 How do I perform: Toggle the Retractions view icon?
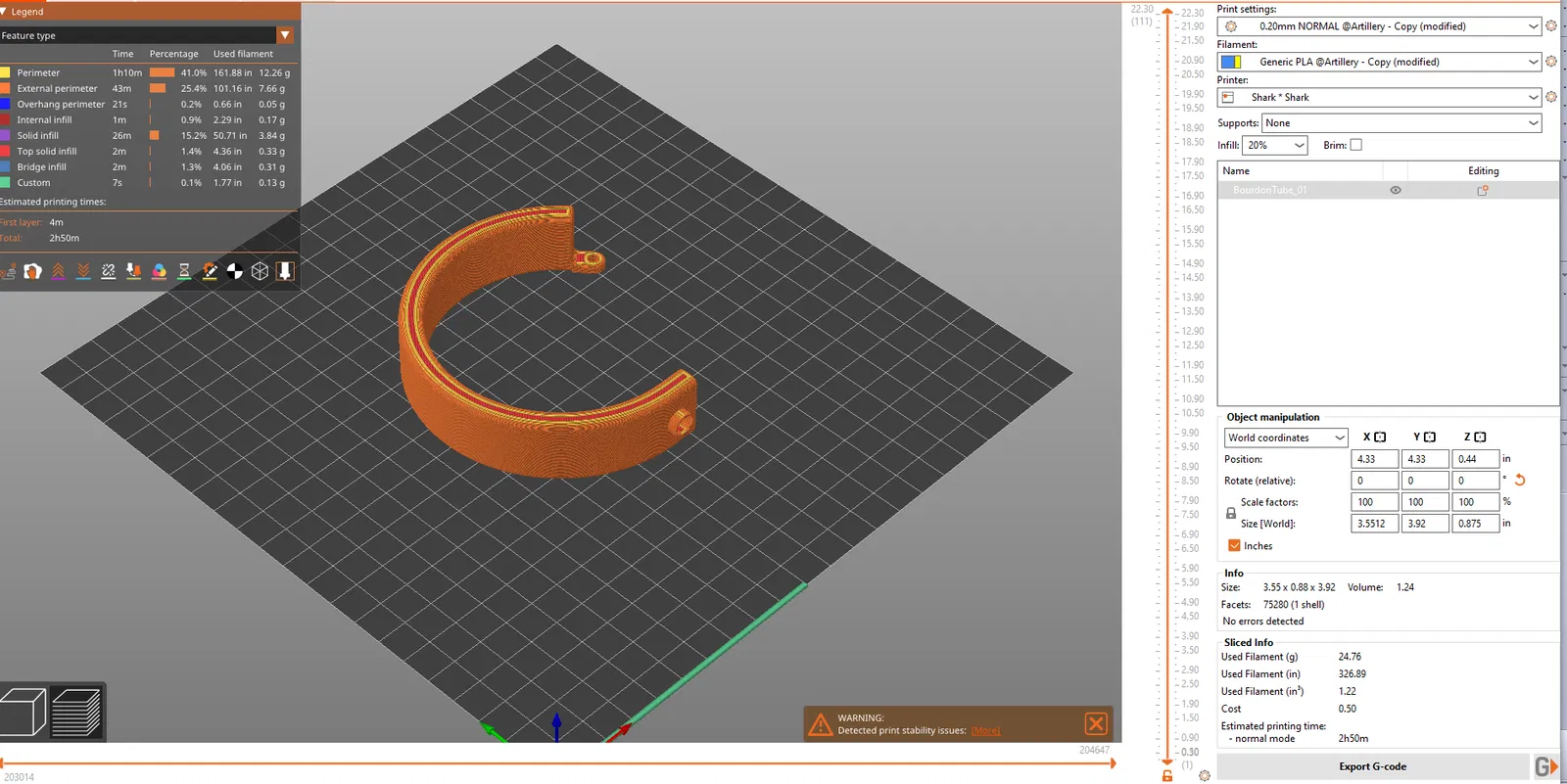point(59,271)
